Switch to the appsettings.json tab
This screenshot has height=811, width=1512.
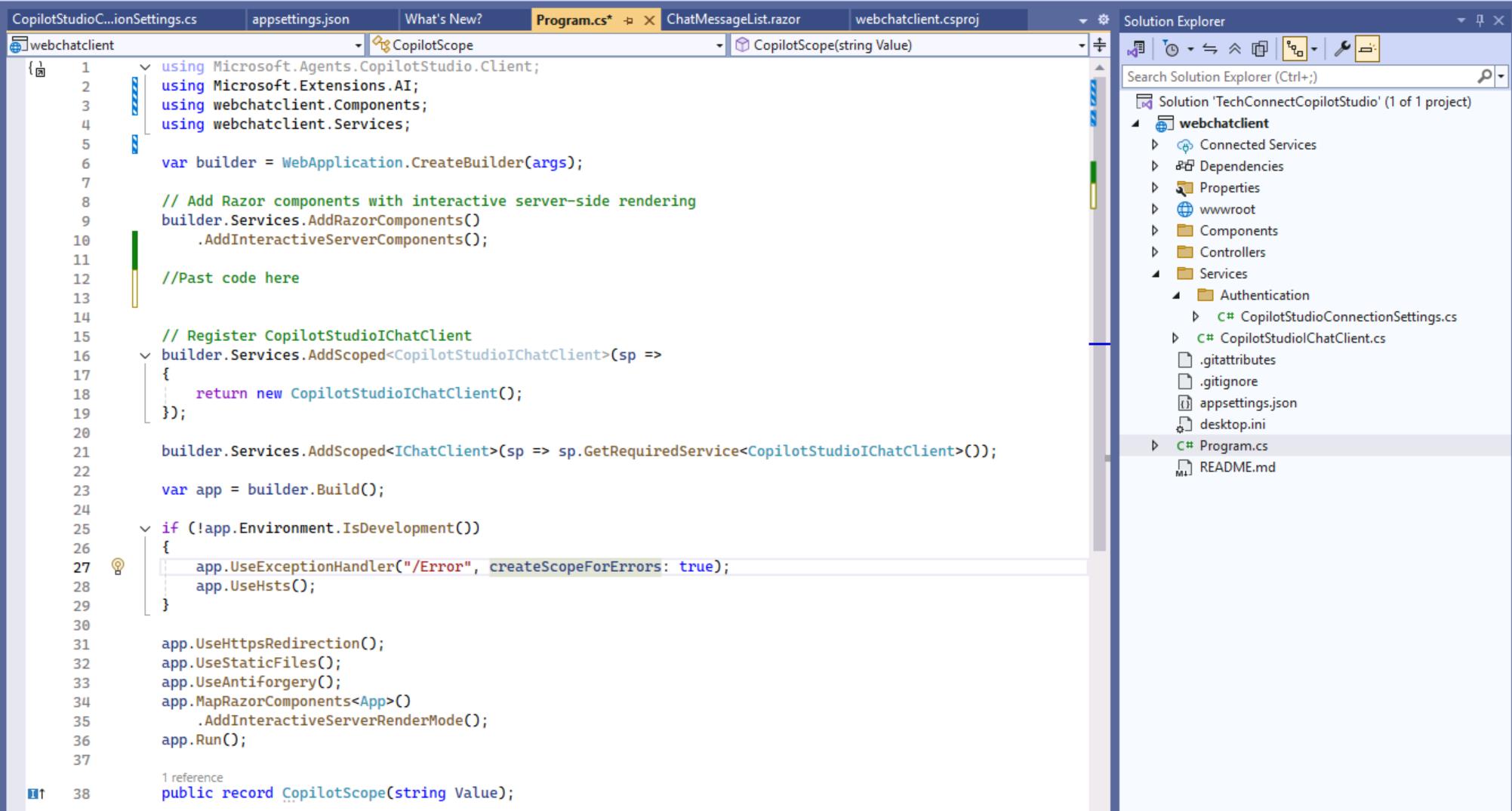coord(300,20)
